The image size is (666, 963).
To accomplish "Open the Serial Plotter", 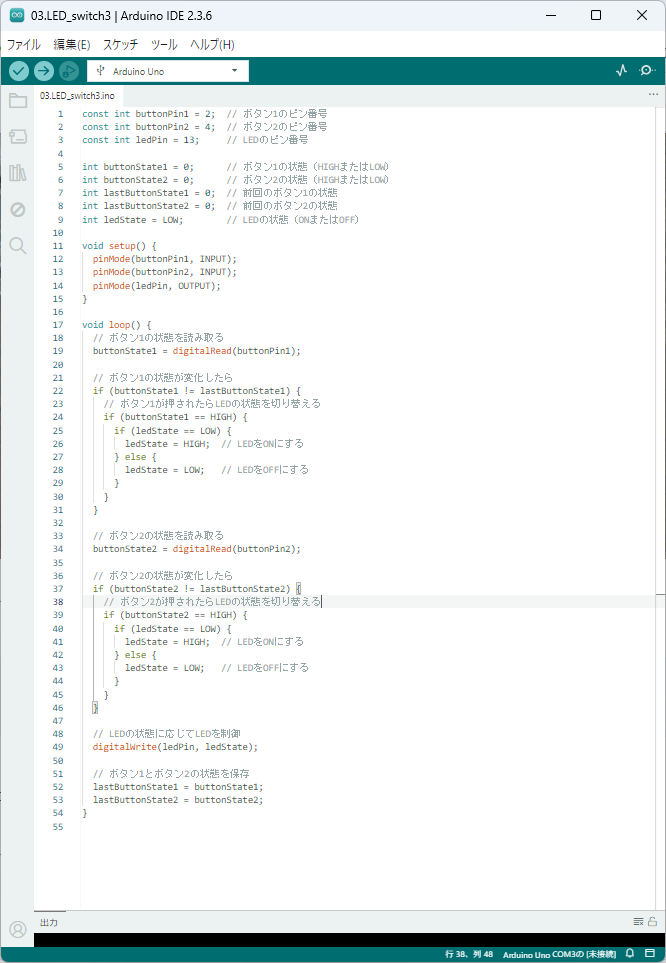I will pos(622,71).
